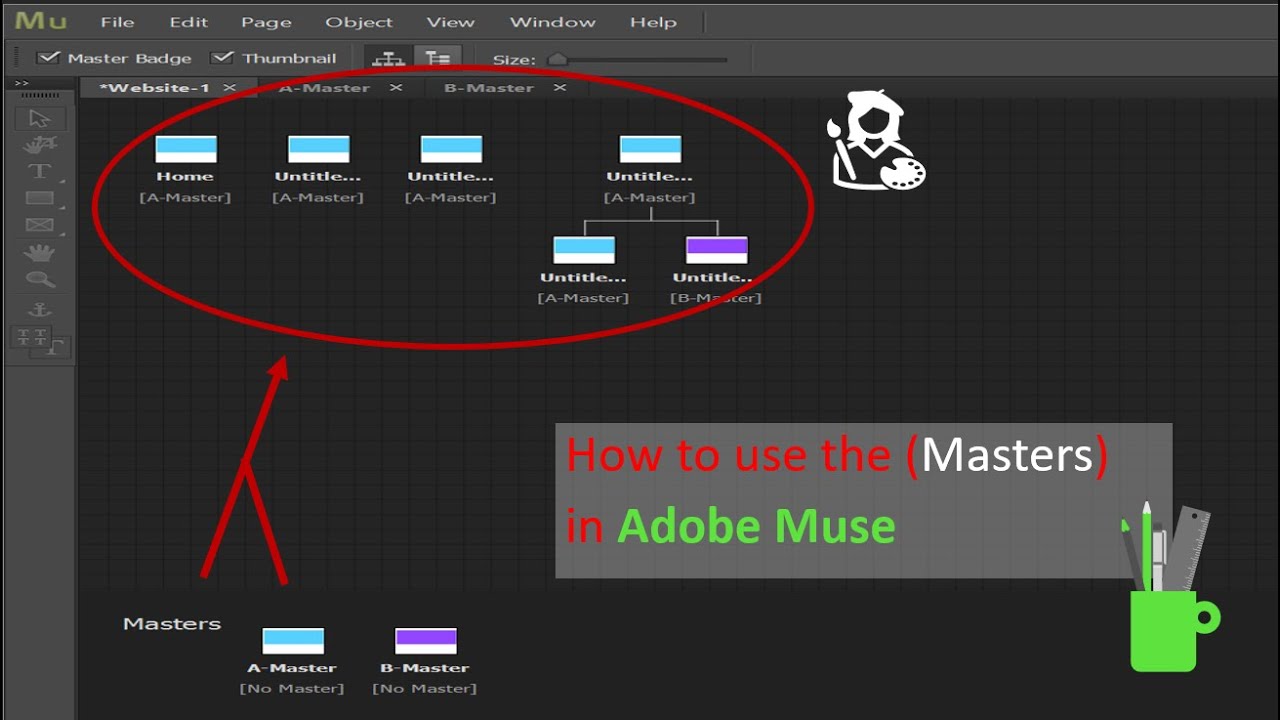Image resolution: width=1280 pixels, height=720 pixels.
Task: Toggle the Master Badge checkbox
Action: point(47,58)
